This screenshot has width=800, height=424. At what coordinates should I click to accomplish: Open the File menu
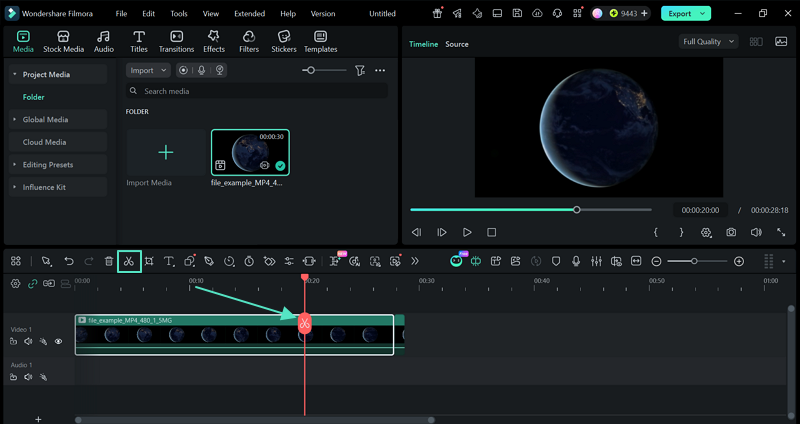(x=121, y=14)
